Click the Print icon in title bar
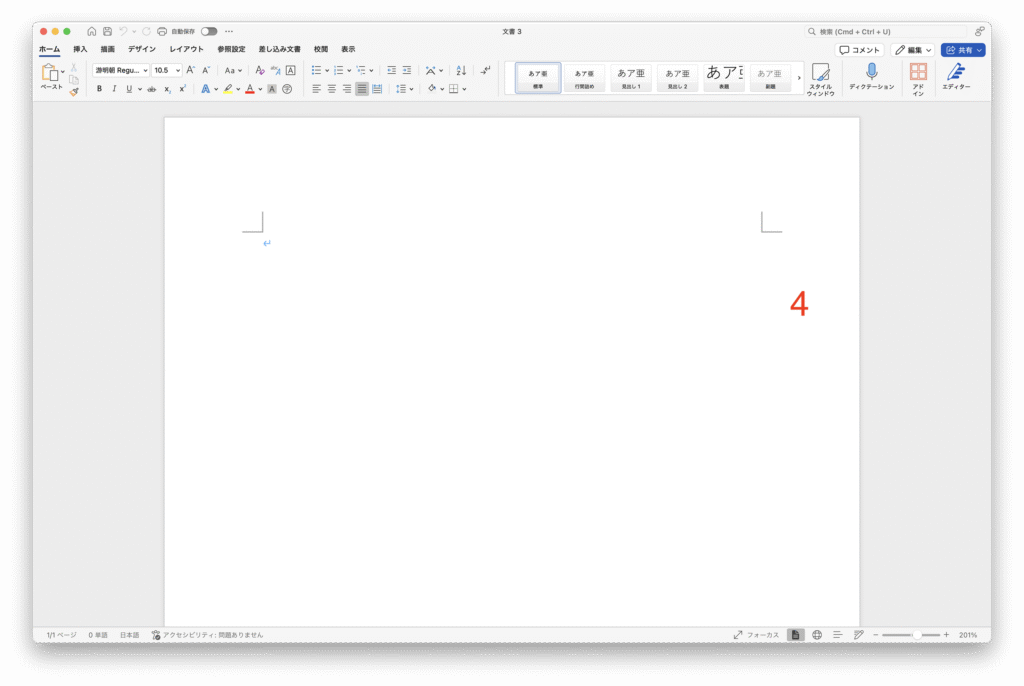Screen dimensions: 1024x686 (162, 31)
